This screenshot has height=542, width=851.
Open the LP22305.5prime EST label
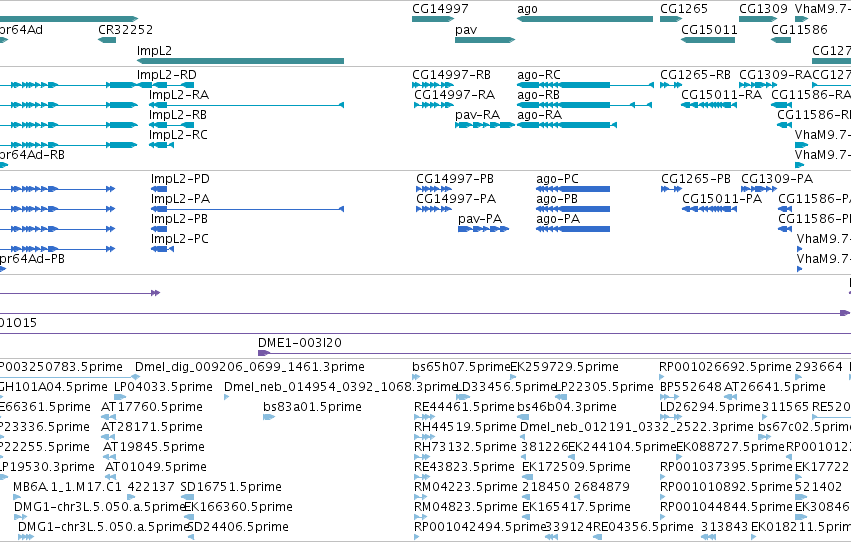(x=604, y=387)
